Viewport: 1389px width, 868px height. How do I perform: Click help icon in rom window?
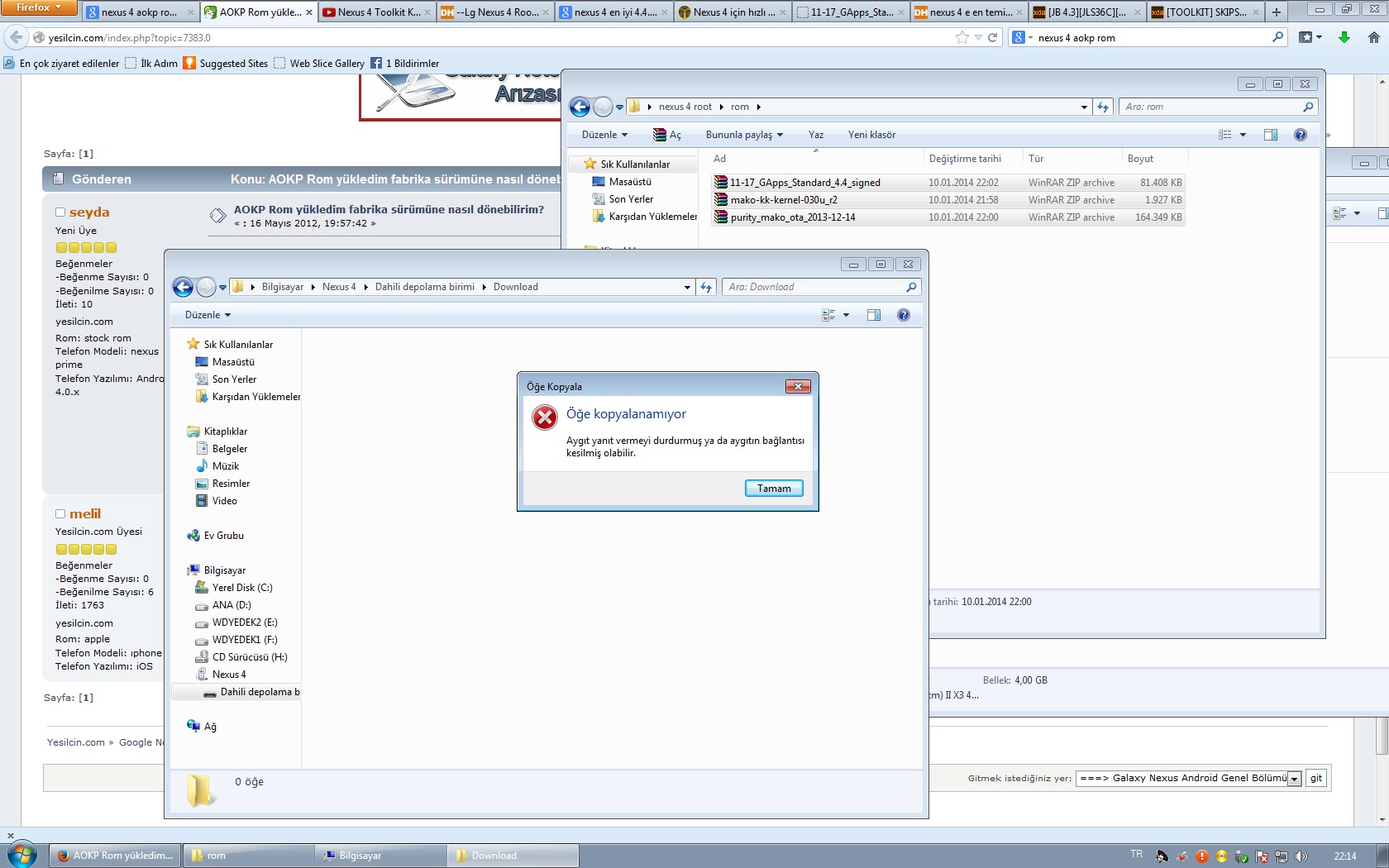tap(1301, 135)
